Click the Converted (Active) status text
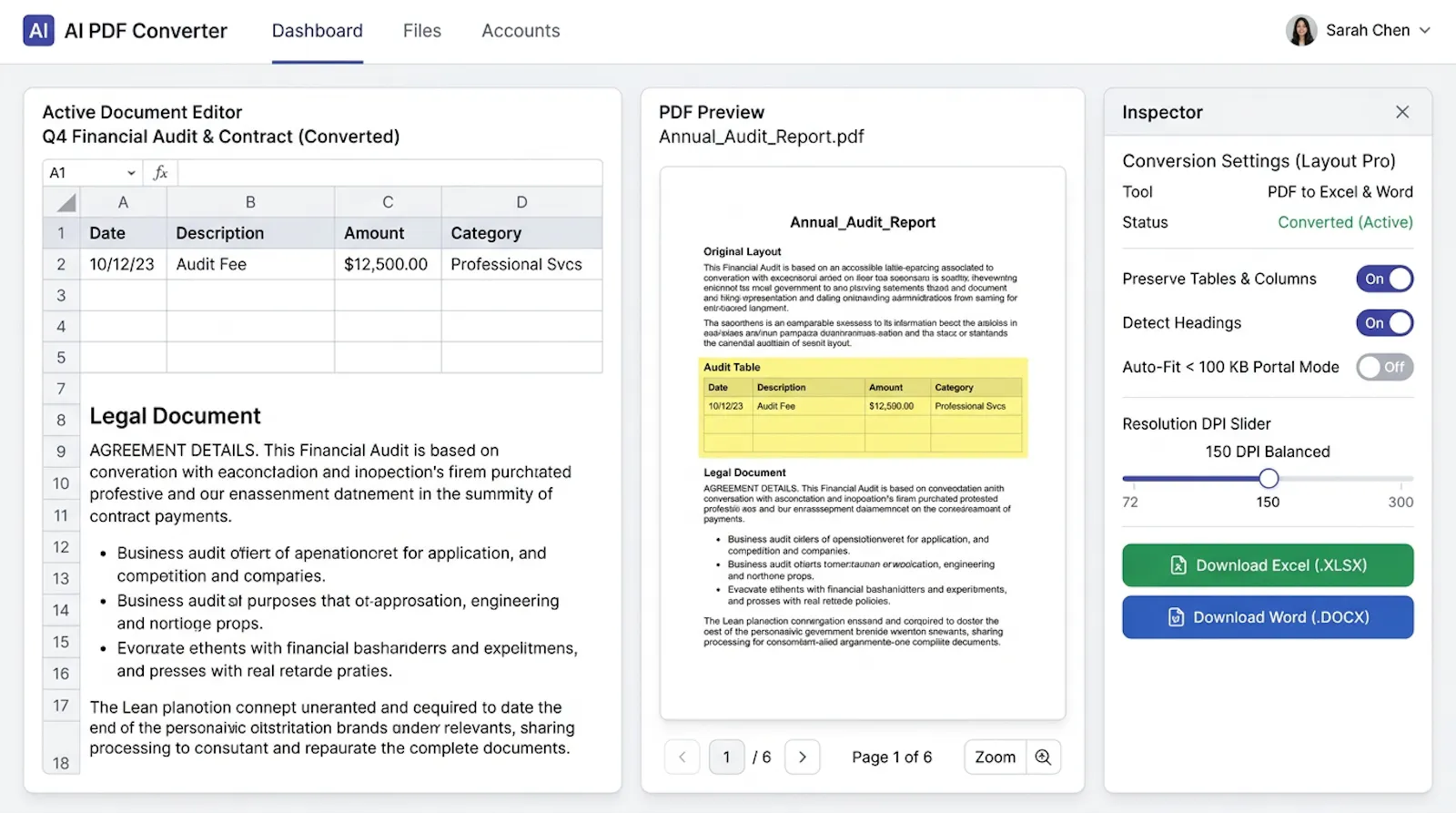The width and height of the screenshot is (1456, 813). 1345,222
